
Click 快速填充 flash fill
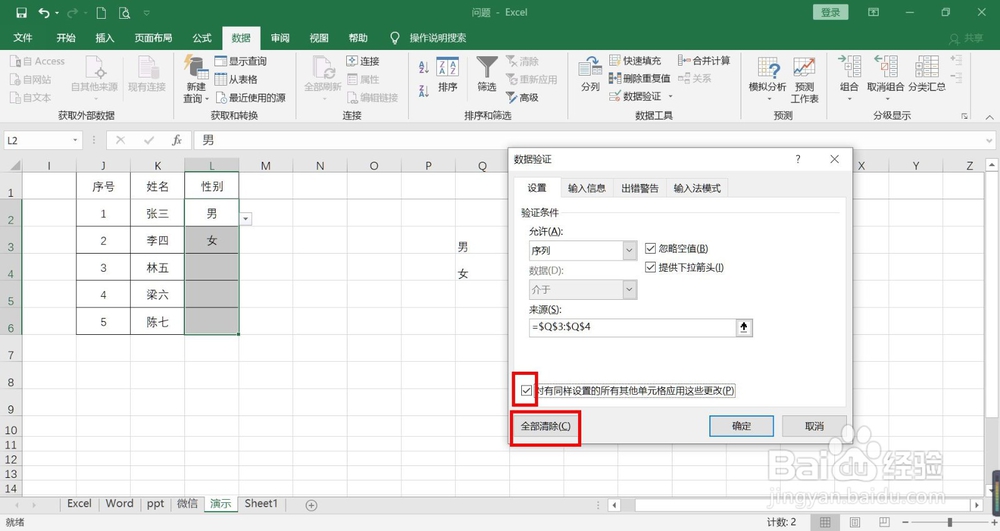pos(635,61)
